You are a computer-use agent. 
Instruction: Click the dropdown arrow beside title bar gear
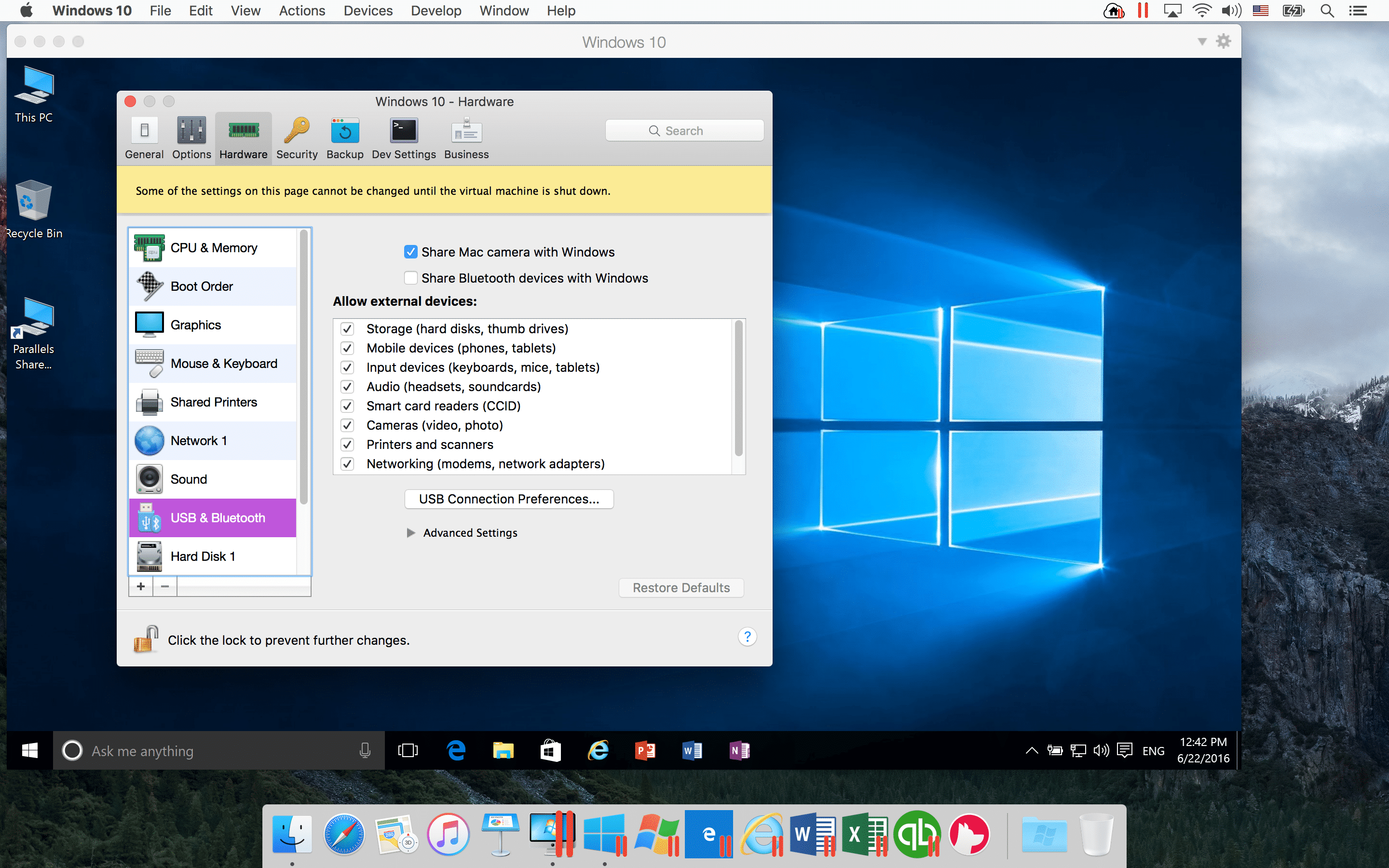point(1202,41)
